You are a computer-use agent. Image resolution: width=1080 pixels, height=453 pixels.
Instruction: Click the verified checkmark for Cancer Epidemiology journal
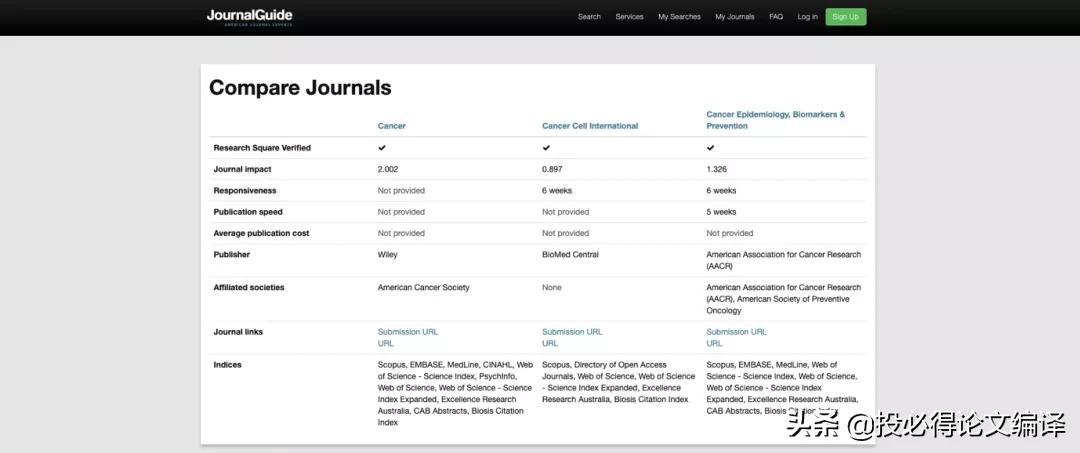(710, 147)
